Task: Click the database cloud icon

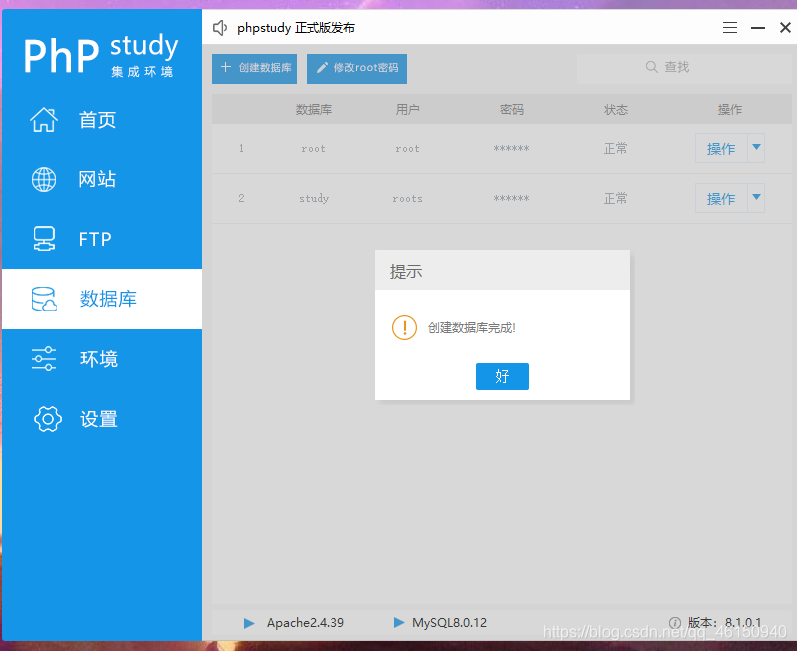Action: point(44,299)
